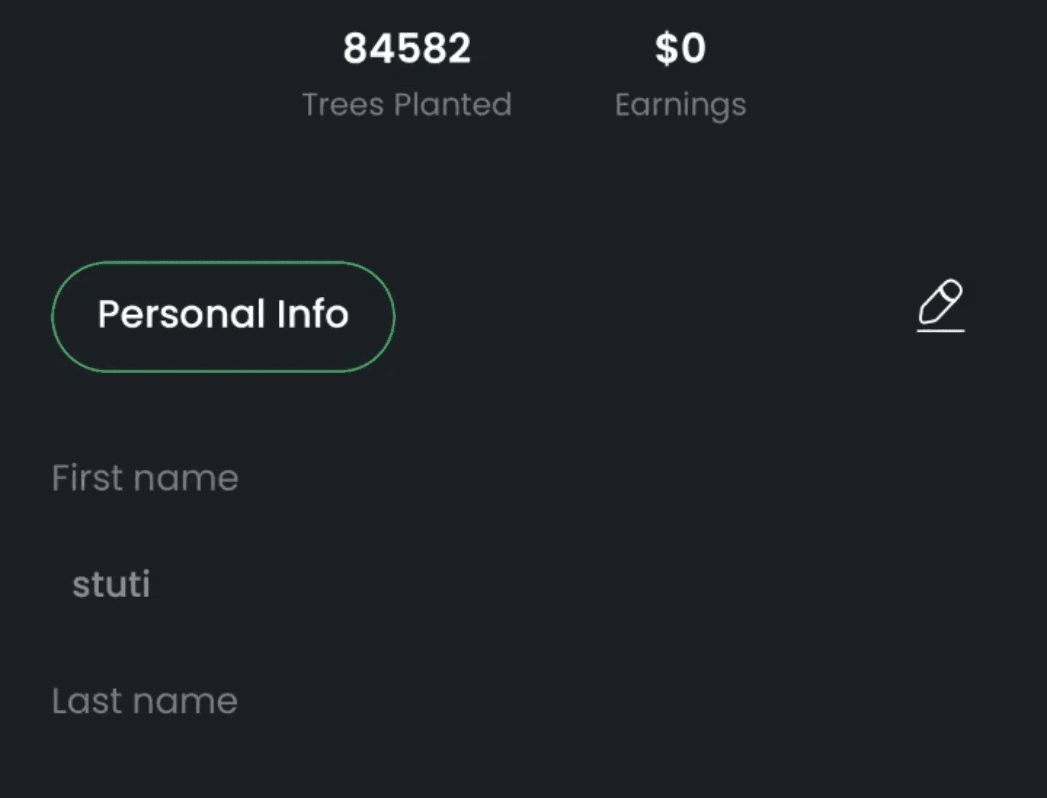
Task: Open the Personal Info section pill
Action: pos(223,316)
